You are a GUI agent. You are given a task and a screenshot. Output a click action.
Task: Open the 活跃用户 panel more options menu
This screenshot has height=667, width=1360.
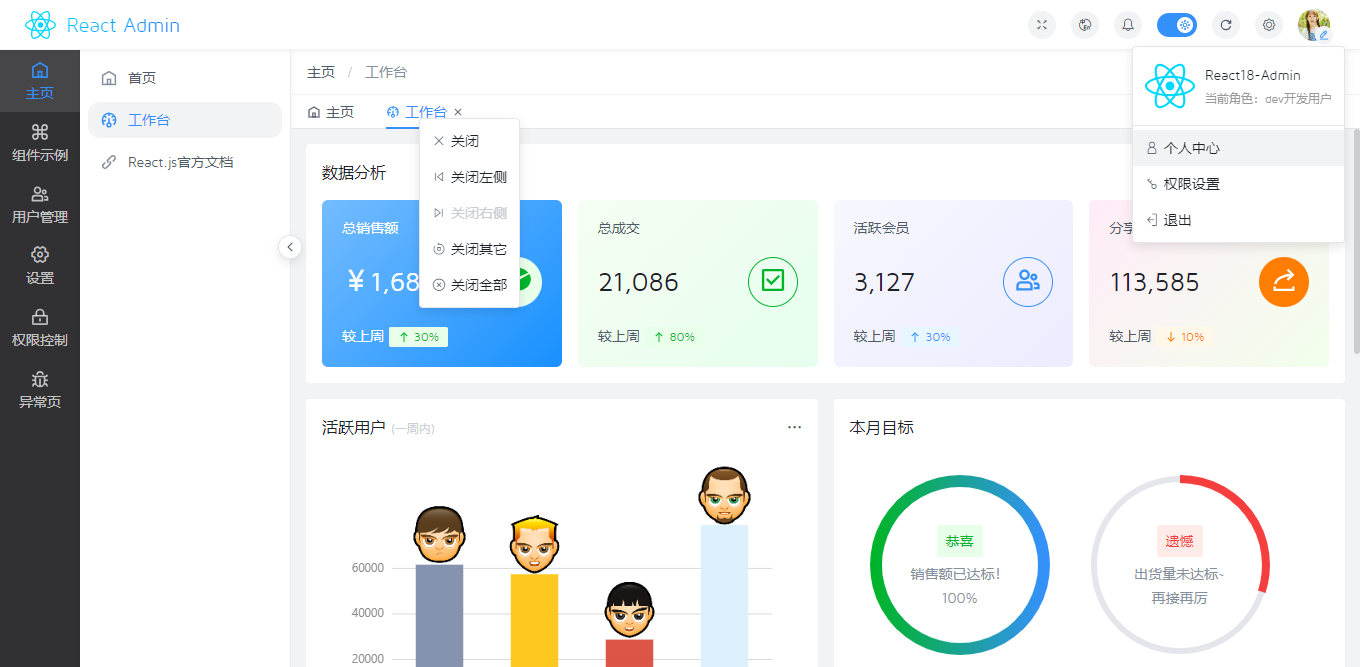click(x=794, y=426)
